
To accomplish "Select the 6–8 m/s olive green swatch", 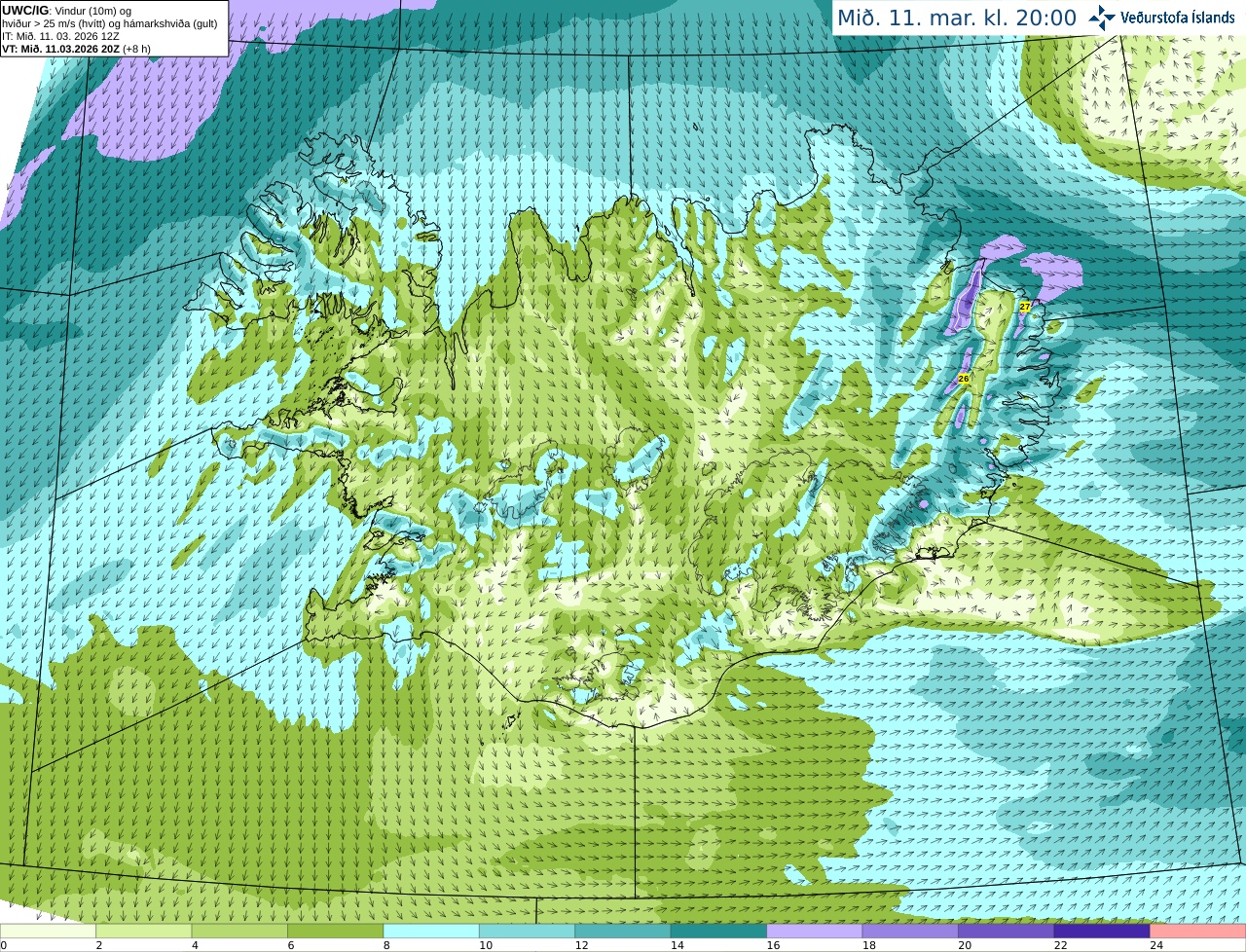I will coord(336,932).
